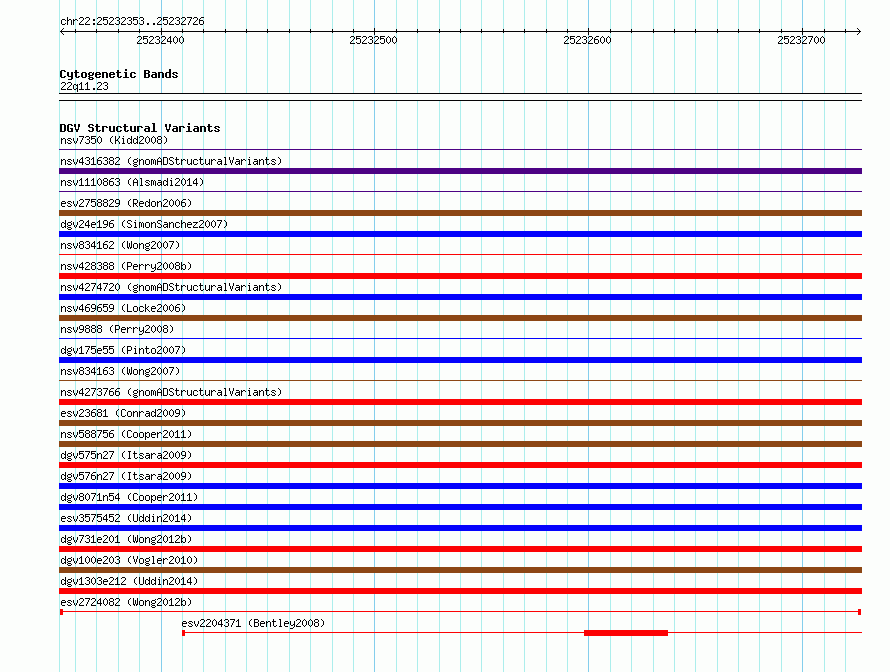Image resolution: width=890 pixels, height=672 pixels.
Task: Open variant esv2724082 (Wong2012b)
Action: (x=126, y=602)
